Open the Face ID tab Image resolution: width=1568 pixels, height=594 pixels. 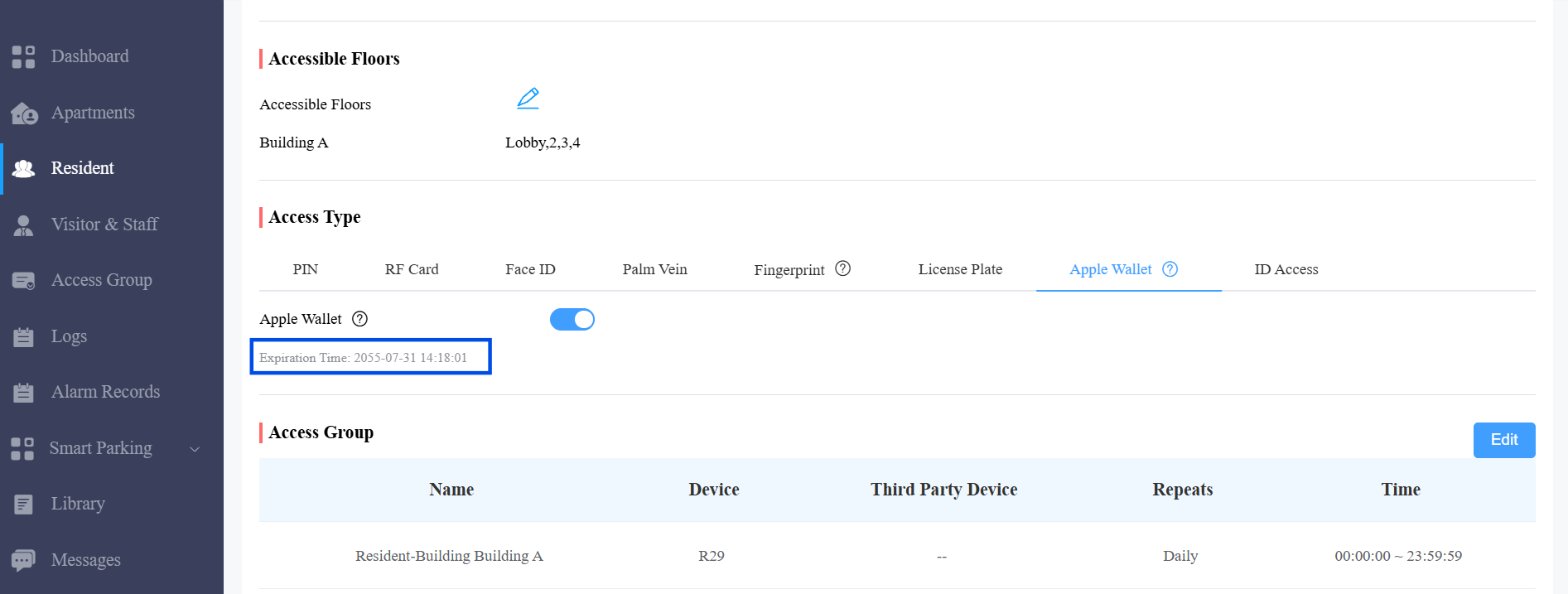(530, 269)
